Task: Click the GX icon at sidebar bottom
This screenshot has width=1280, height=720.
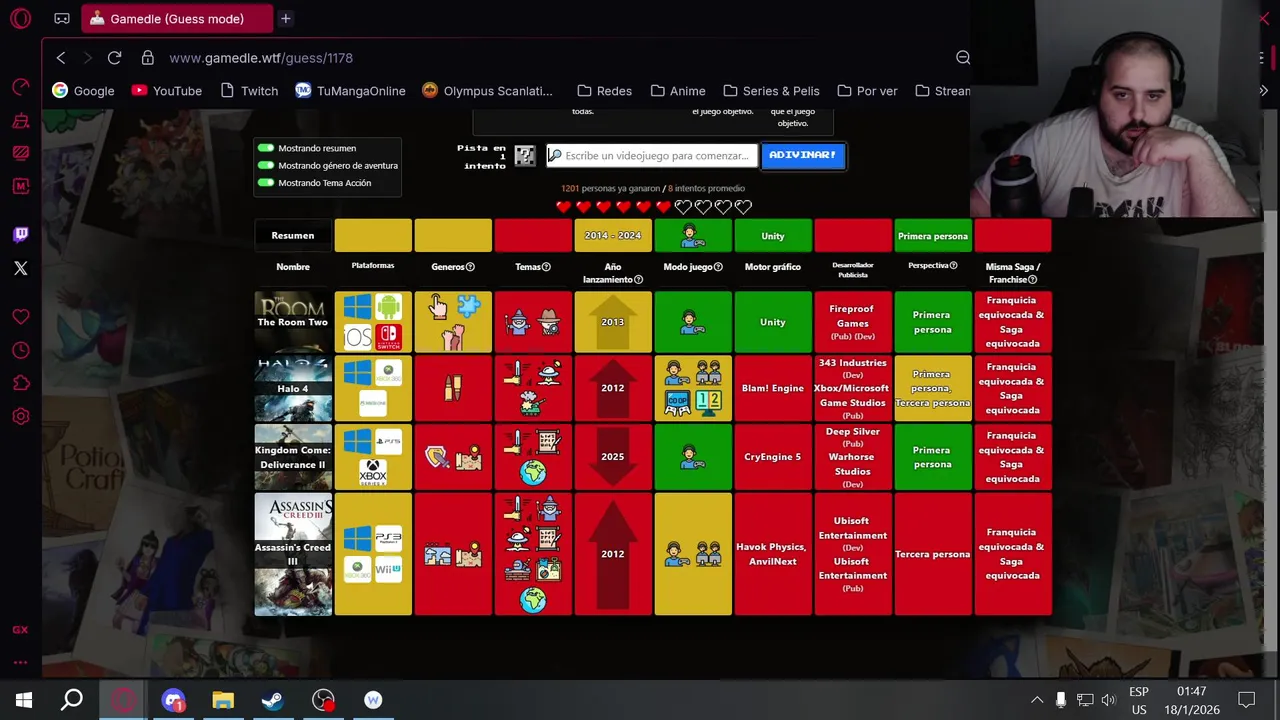Action: [x=20, y=630]
